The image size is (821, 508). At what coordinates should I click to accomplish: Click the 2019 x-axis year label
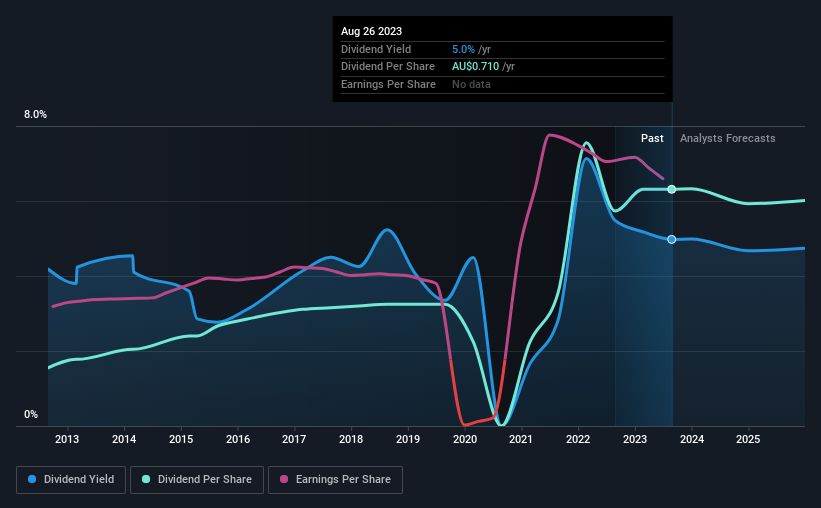click(x=408, y=439)
